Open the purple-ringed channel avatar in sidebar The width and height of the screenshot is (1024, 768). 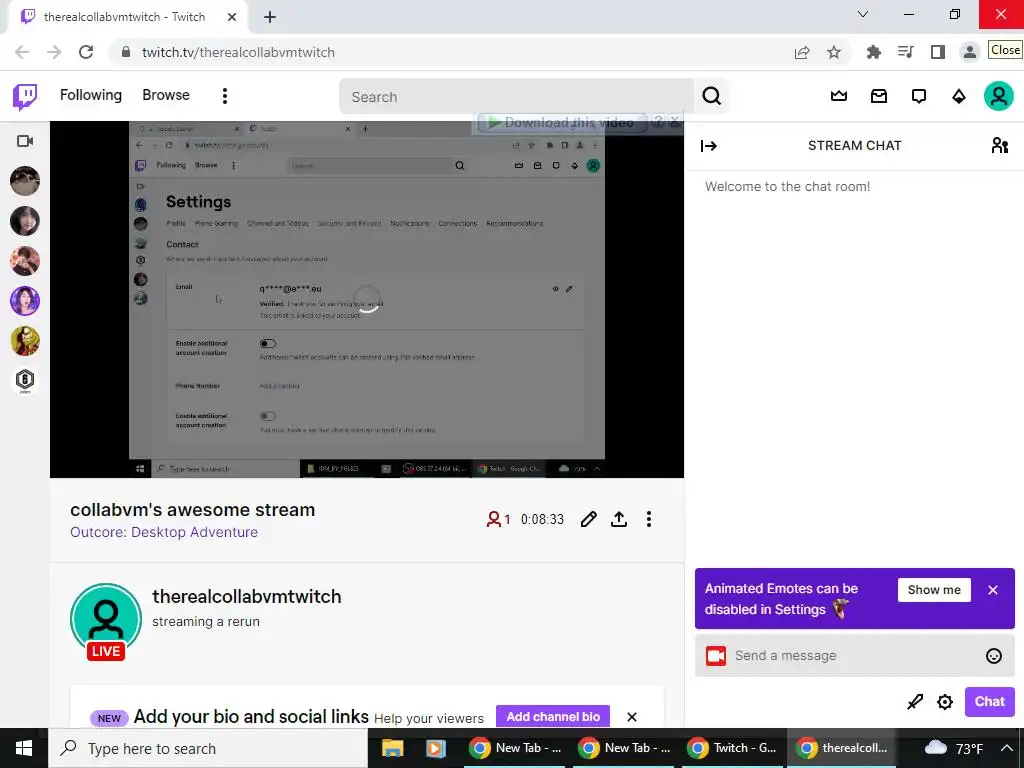tap(25, 301)
